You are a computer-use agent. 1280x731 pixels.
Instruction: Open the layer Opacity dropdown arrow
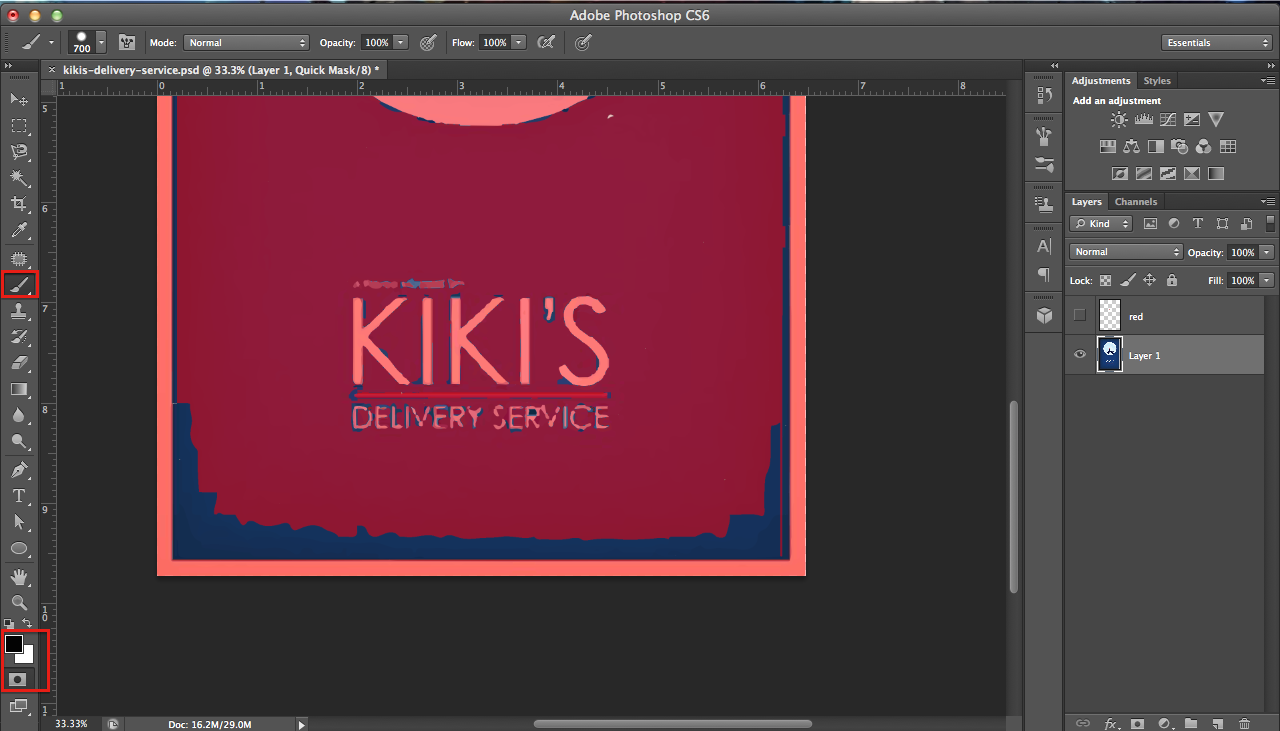tap(1267, 252)
